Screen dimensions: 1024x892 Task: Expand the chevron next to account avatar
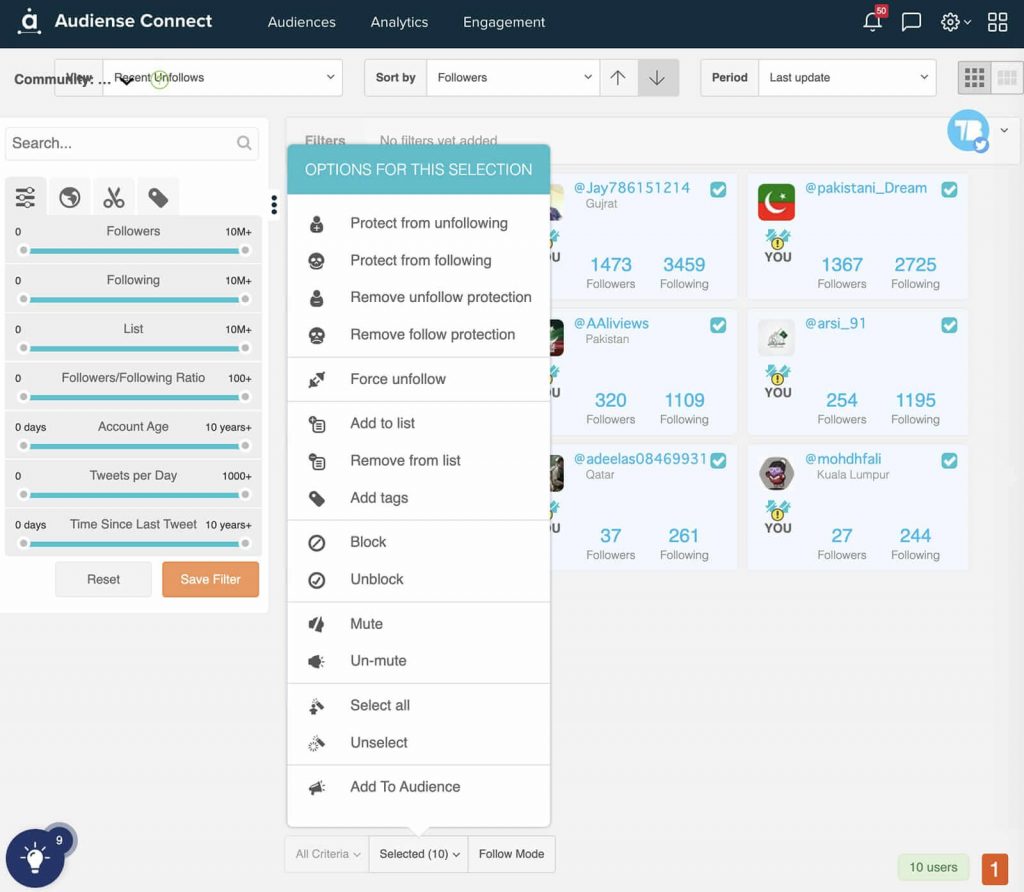point(1004,130)
